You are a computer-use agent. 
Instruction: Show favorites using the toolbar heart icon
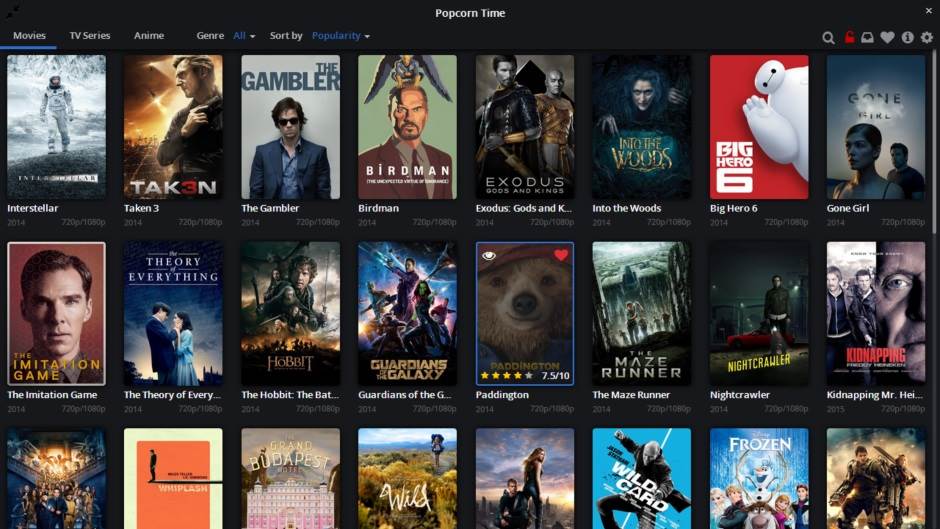pos(887,37)
